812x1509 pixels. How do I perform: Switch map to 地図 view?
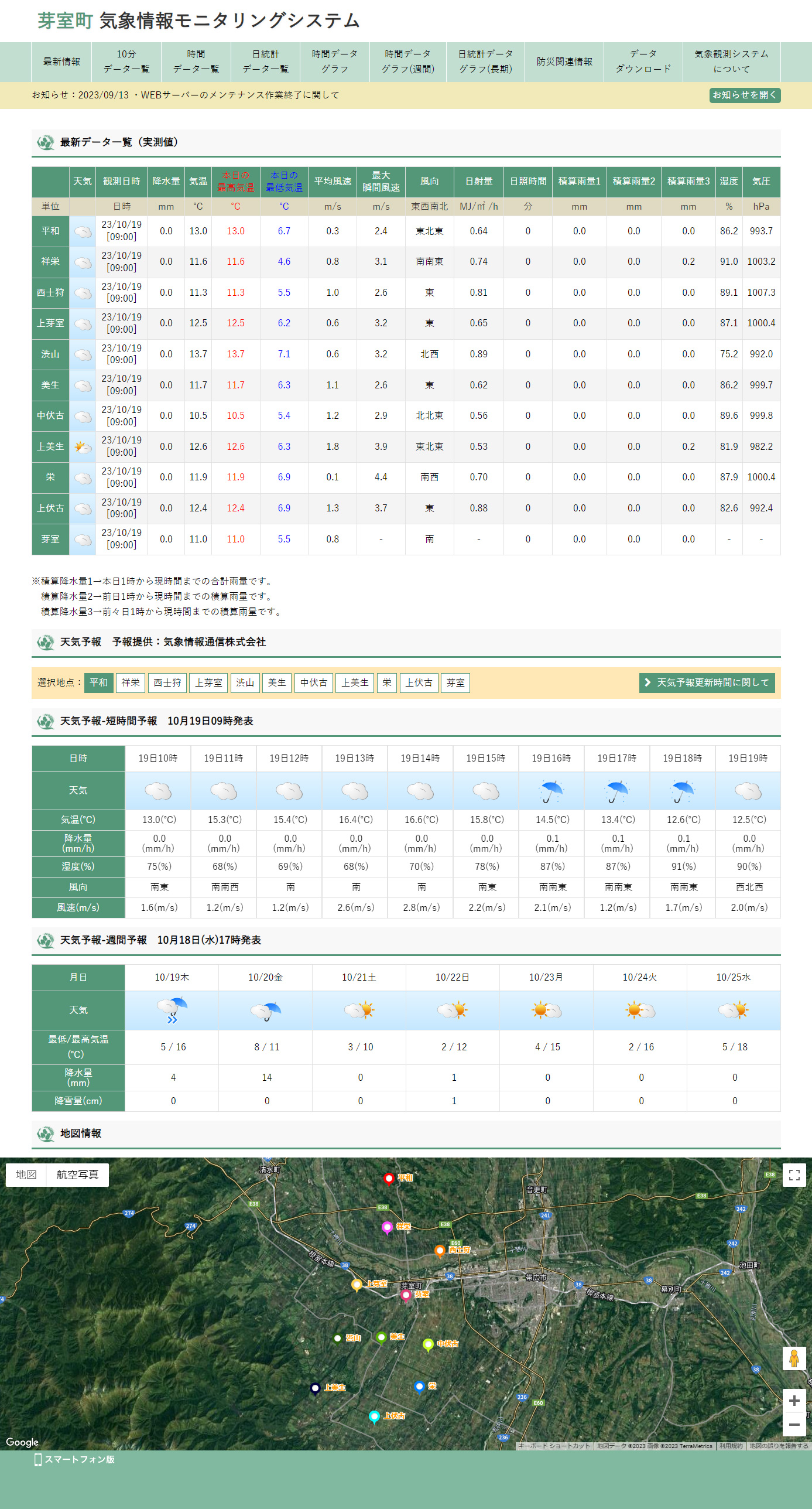click(x=26, y=1175)
